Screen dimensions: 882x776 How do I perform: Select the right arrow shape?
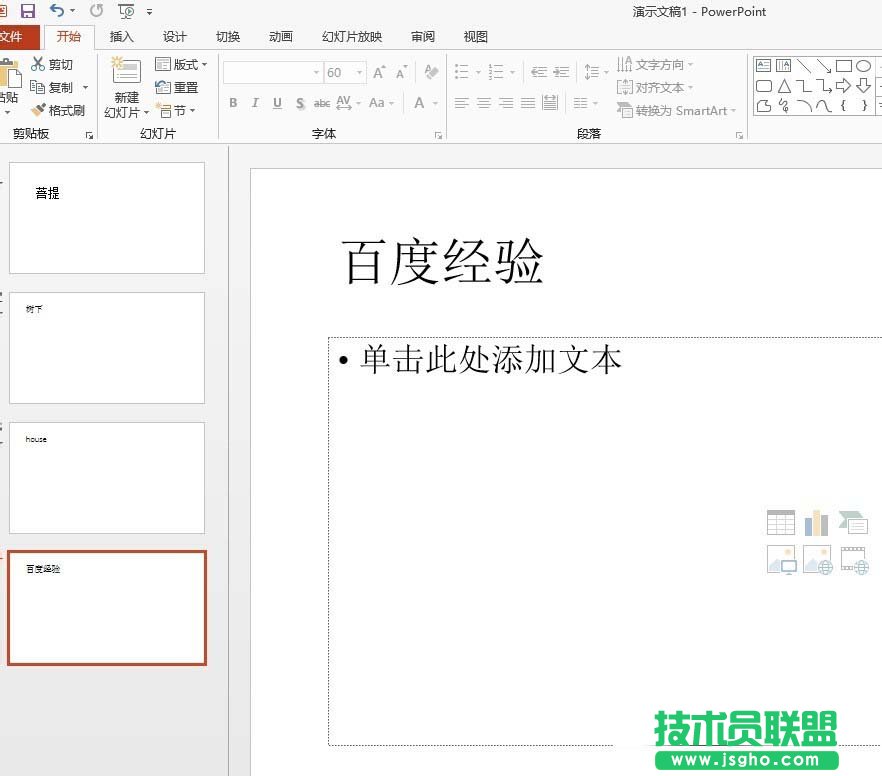tap(843, 86)
